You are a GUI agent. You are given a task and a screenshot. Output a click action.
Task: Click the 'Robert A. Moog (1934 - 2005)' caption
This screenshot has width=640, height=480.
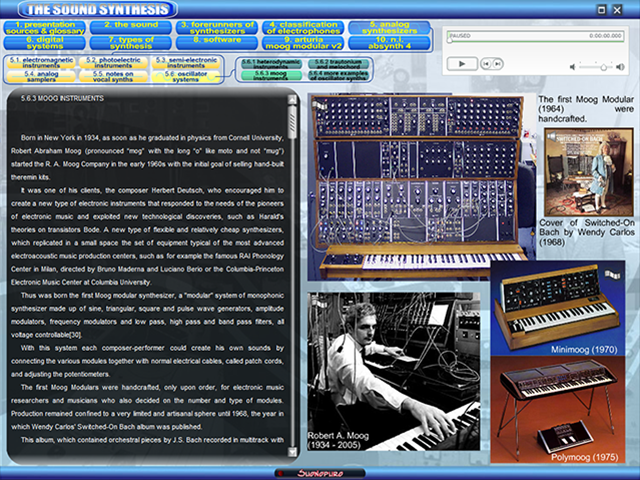click(x=338, y=440)
